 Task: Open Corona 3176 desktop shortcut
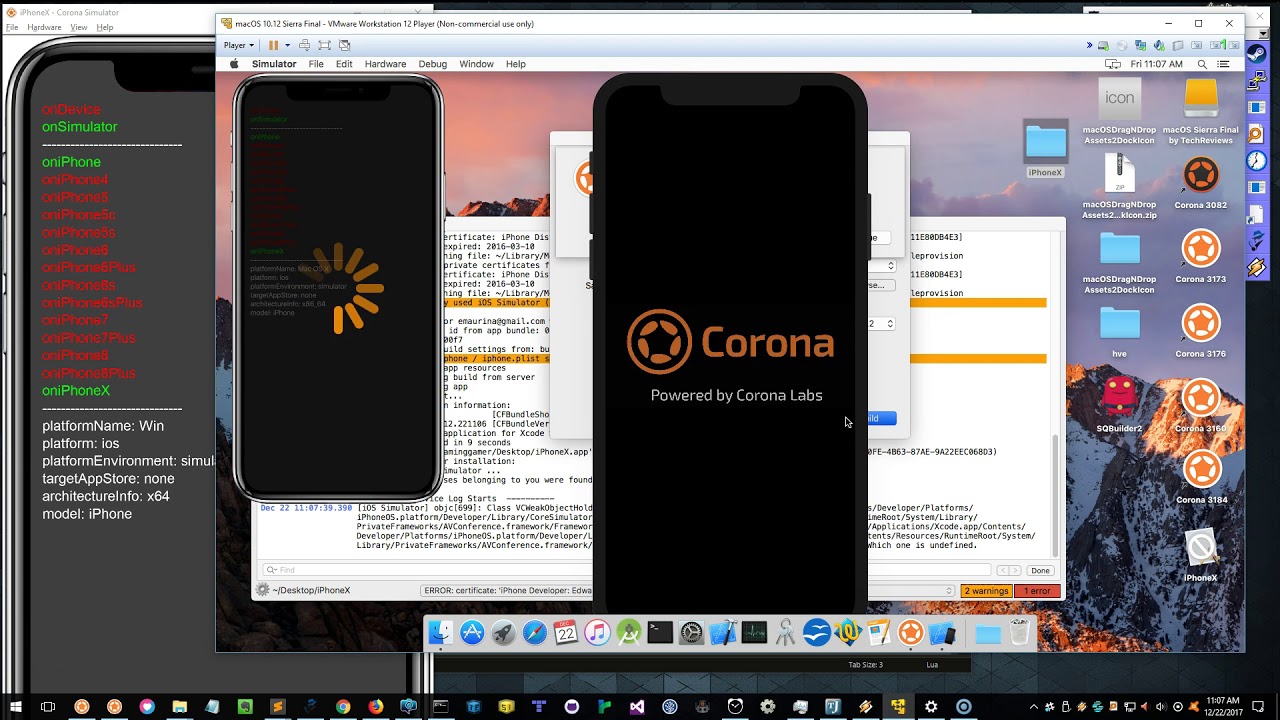(x=1201, y=325)
